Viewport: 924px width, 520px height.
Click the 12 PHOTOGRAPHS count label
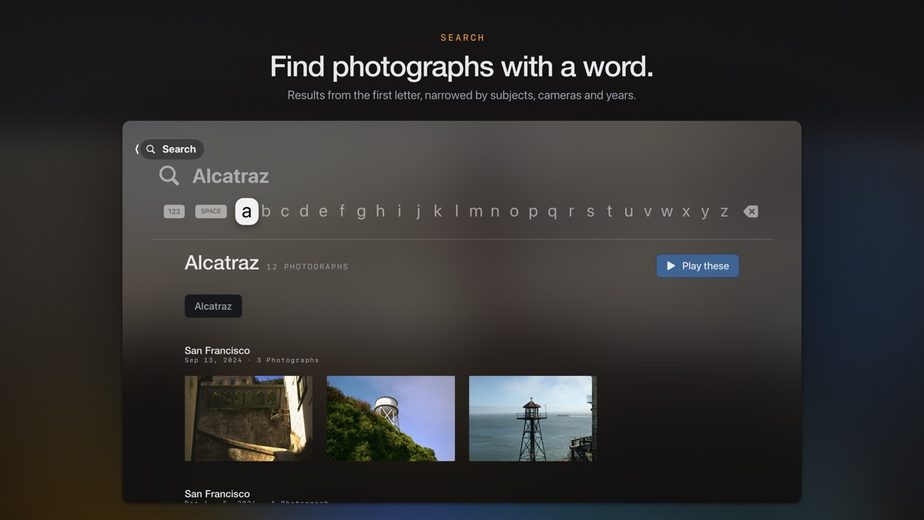[x=307, y=267]
